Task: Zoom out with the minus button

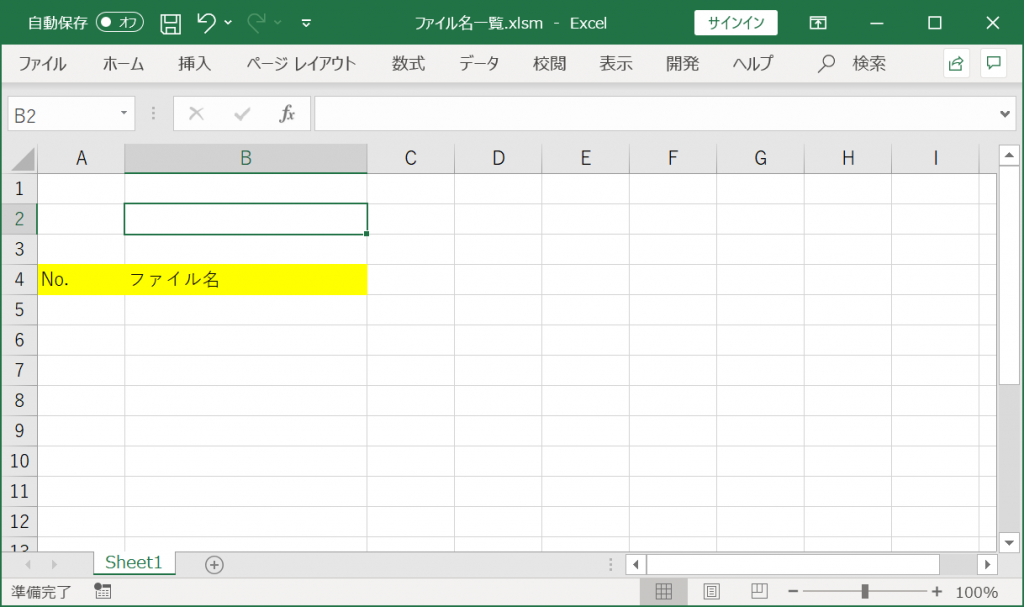Action: [x=793, y=591]
